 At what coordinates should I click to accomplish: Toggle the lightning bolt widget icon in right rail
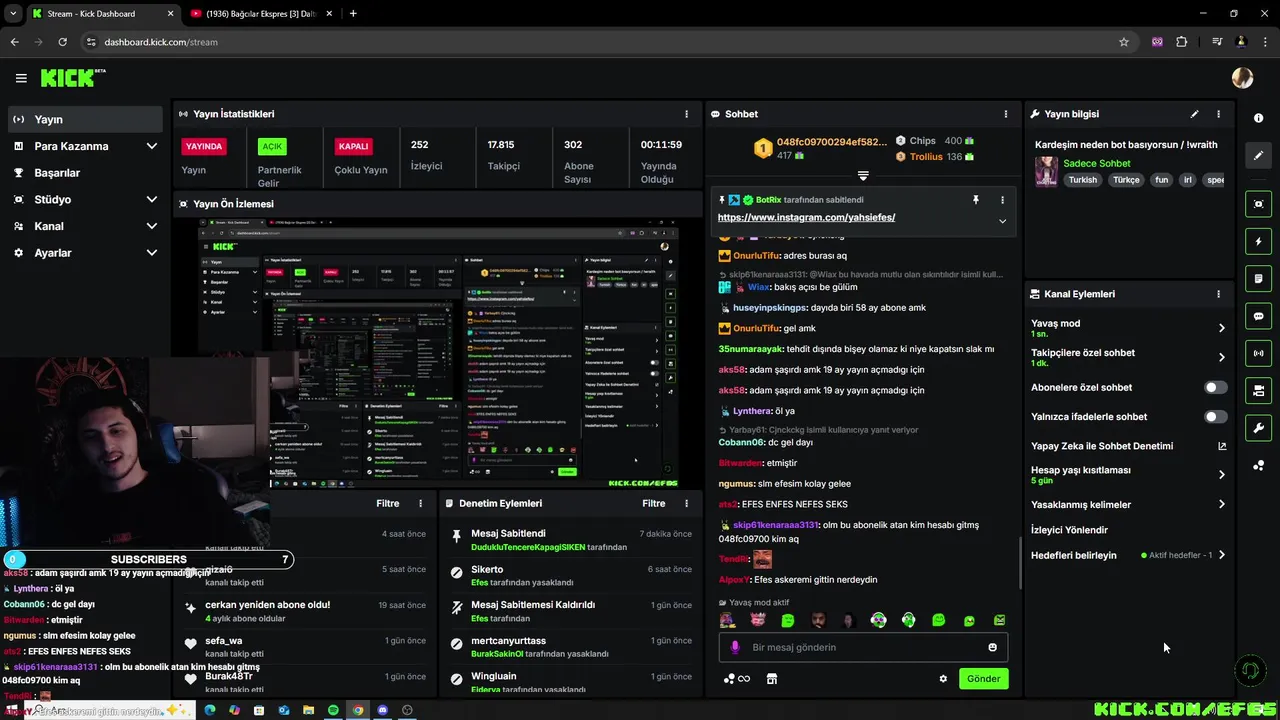pyautogui.click(x=1258, y=241)
